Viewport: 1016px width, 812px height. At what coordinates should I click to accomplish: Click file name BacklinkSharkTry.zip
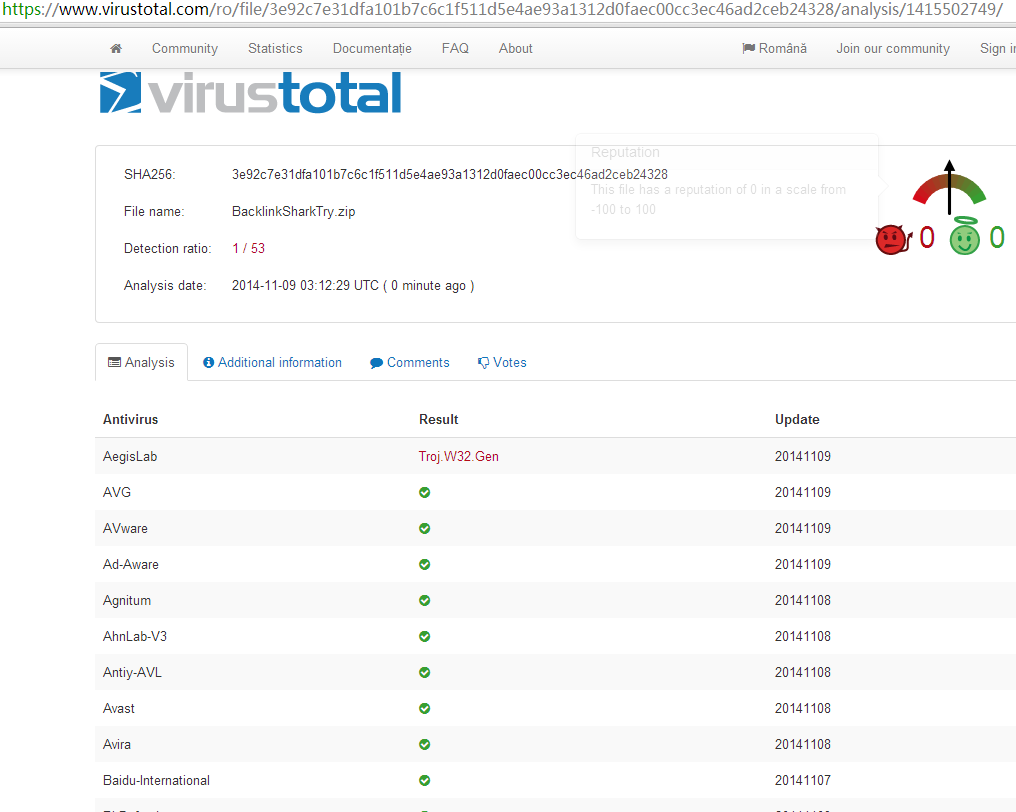point(294,211)
